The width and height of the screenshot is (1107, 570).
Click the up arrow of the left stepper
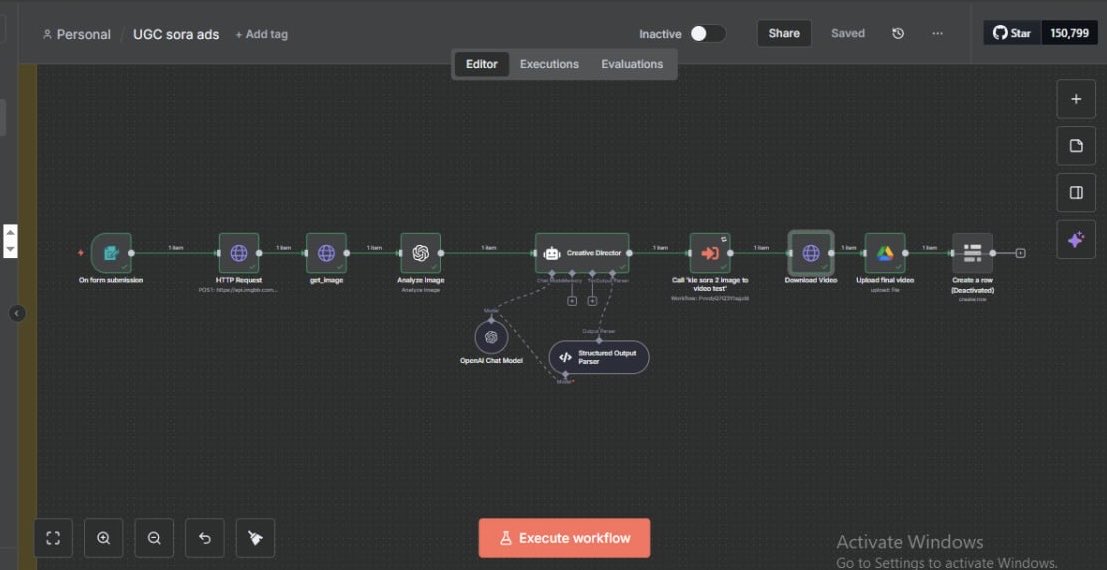point(11,233)
